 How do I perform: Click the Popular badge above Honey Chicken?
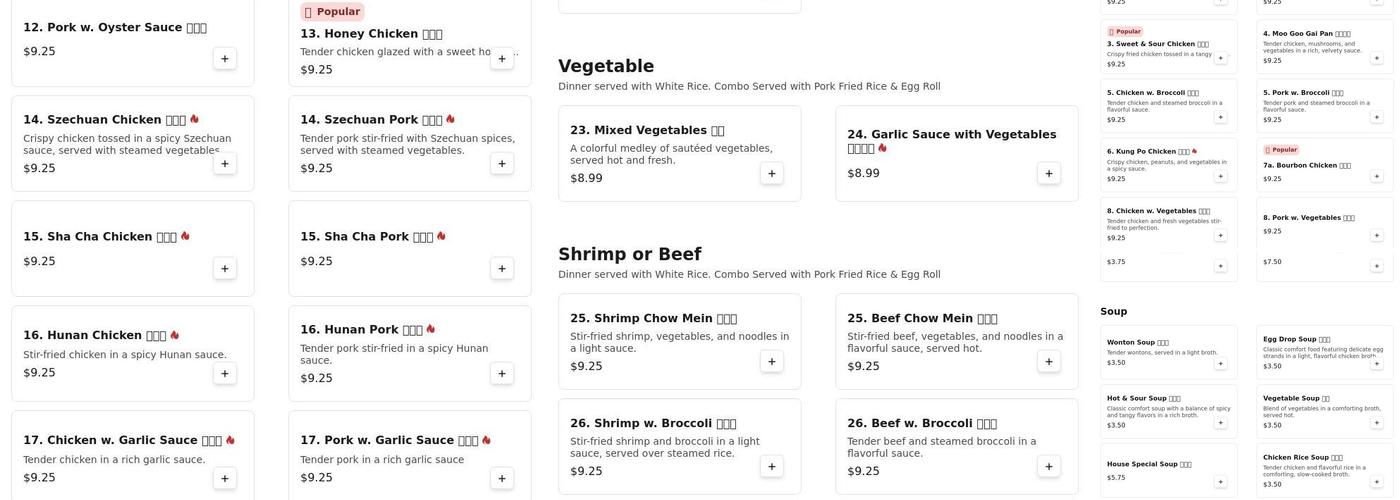click(x=332, y=12)
